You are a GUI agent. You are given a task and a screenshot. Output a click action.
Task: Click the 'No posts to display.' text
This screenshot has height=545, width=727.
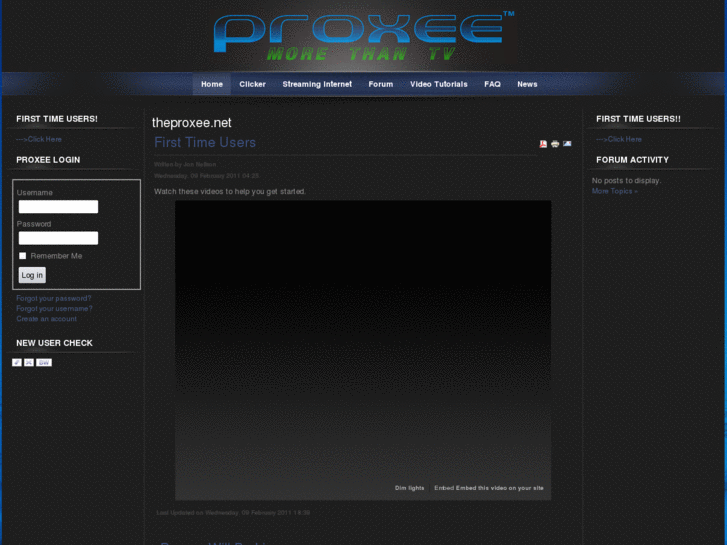[626, 180]
